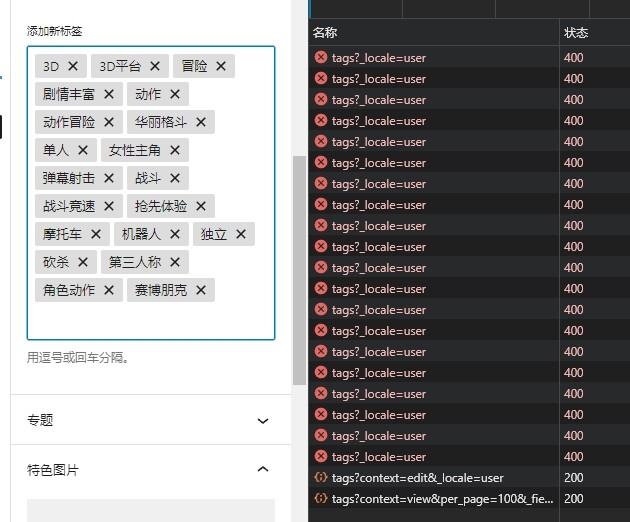Select the first failed tags?_locale=user request

click(x=378, y=58)
